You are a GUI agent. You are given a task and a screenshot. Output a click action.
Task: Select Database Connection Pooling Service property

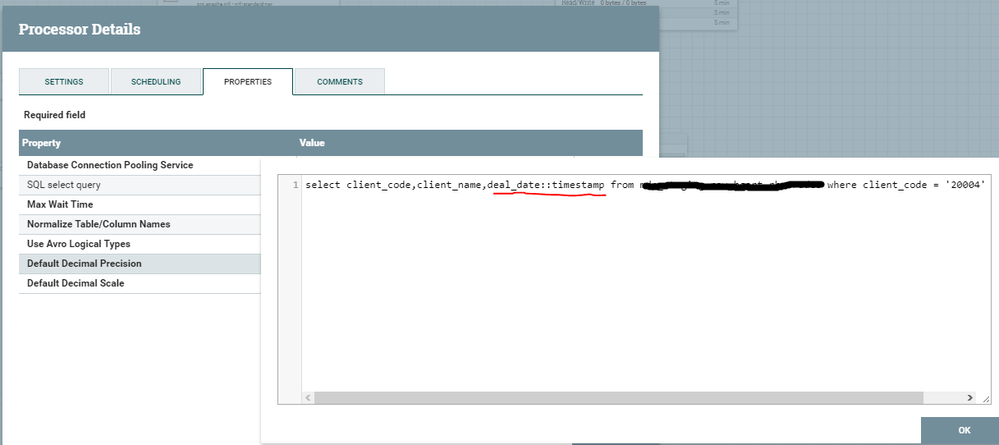140,165
